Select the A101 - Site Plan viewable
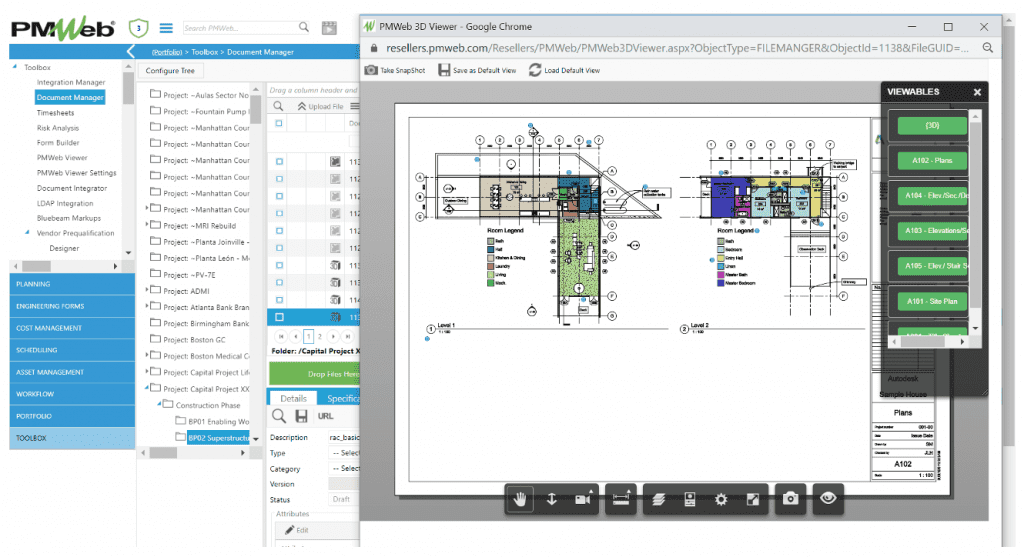1024x557 pixels. click(x=932, y=301)
